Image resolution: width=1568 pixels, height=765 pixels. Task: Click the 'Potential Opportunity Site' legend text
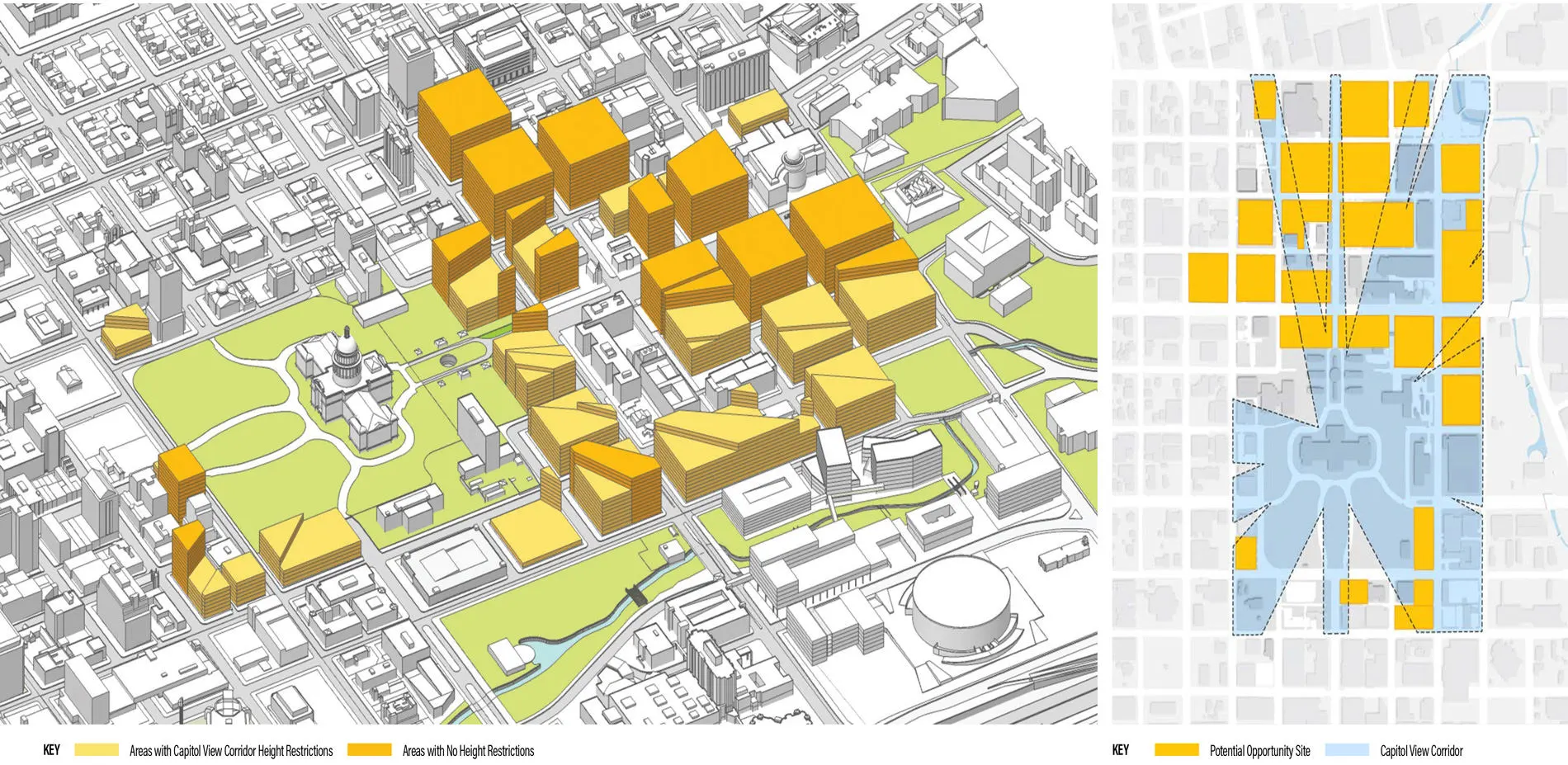(x=1259, y=751)
